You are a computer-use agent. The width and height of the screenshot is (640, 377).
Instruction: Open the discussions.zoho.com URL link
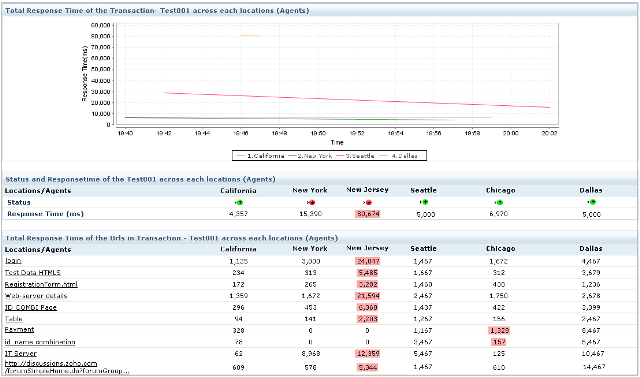(x=67, y=367)
